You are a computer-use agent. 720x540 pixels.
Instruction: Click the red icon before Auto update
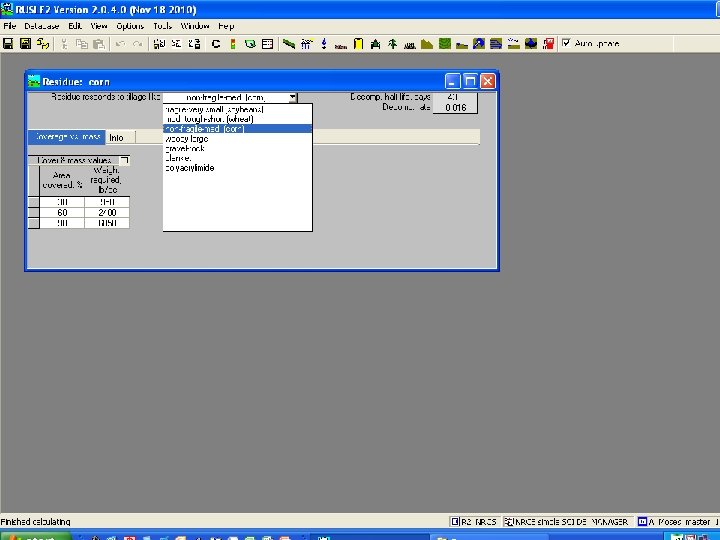pos(548,44)
